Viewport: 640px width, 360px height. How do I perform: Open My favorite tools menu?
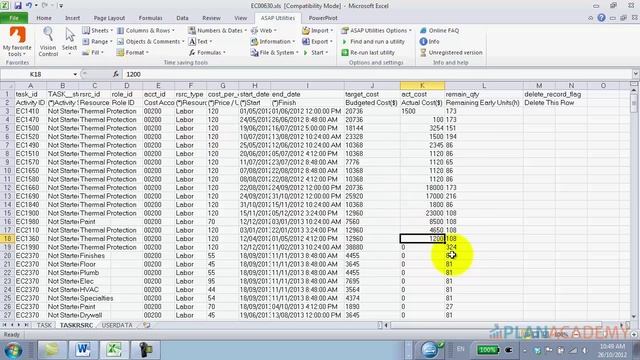(x=16, y=42)
